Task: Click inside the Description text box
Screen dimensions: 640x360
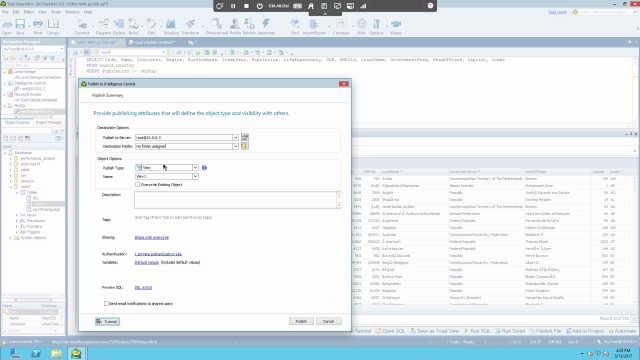Action: click(x=236, y=200)
